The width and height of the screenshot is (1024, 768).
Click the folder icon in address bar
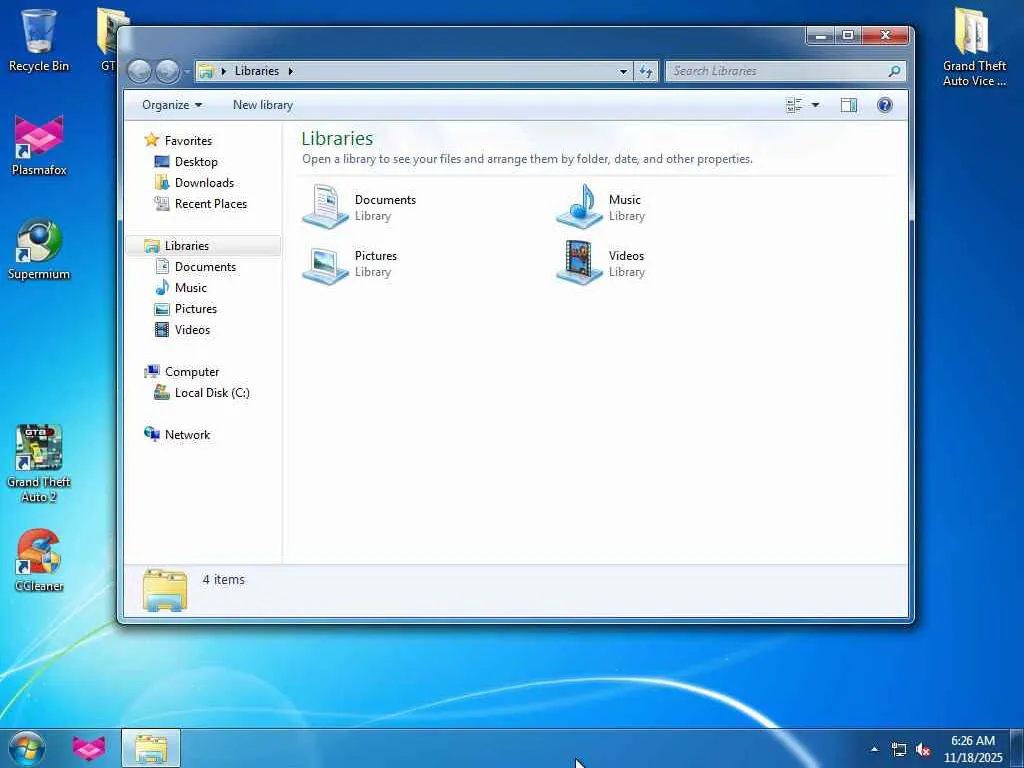point(206,71)
